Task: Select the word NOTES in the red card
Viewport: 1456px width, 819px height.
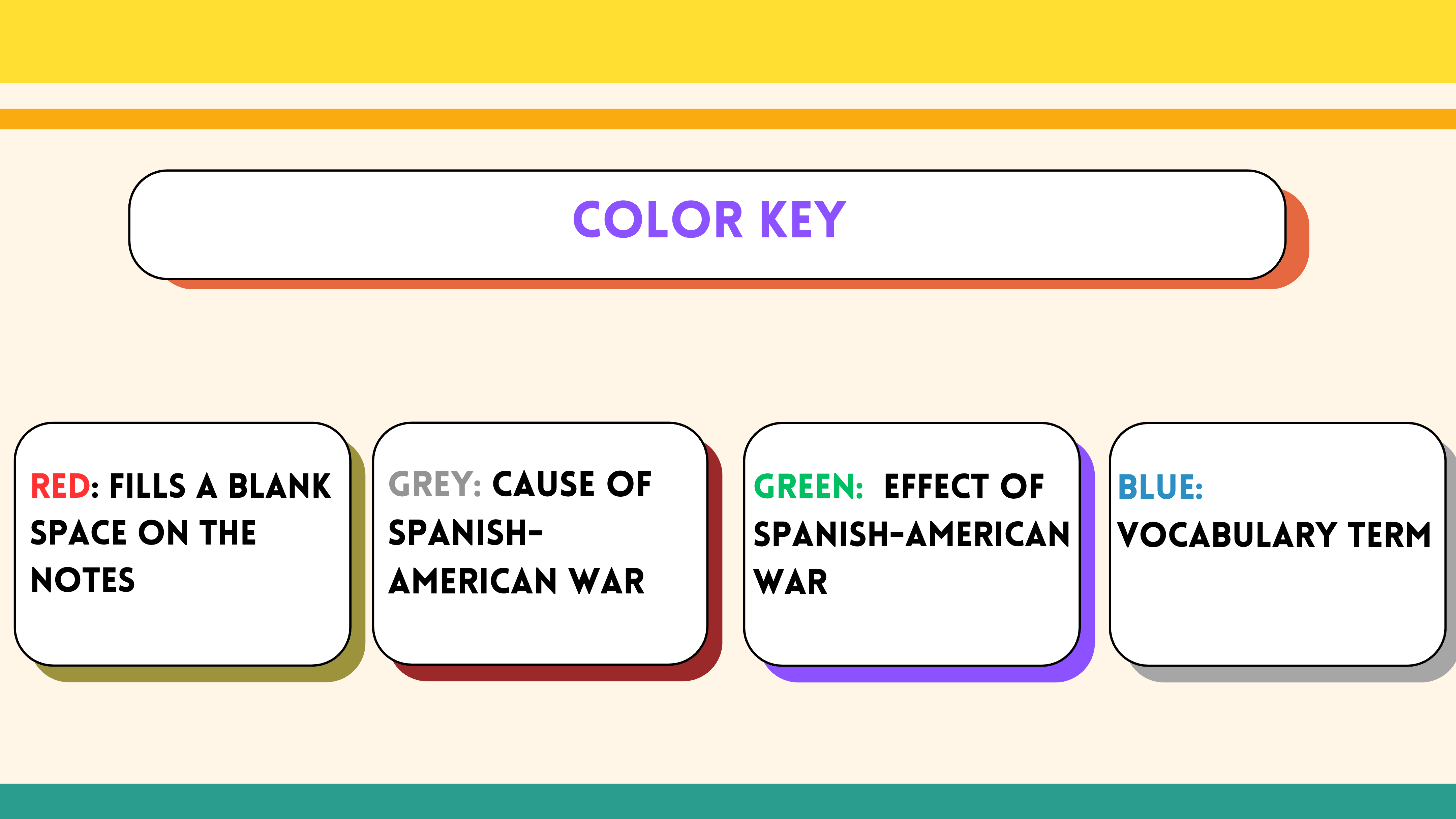Action: tap(83, 580)
